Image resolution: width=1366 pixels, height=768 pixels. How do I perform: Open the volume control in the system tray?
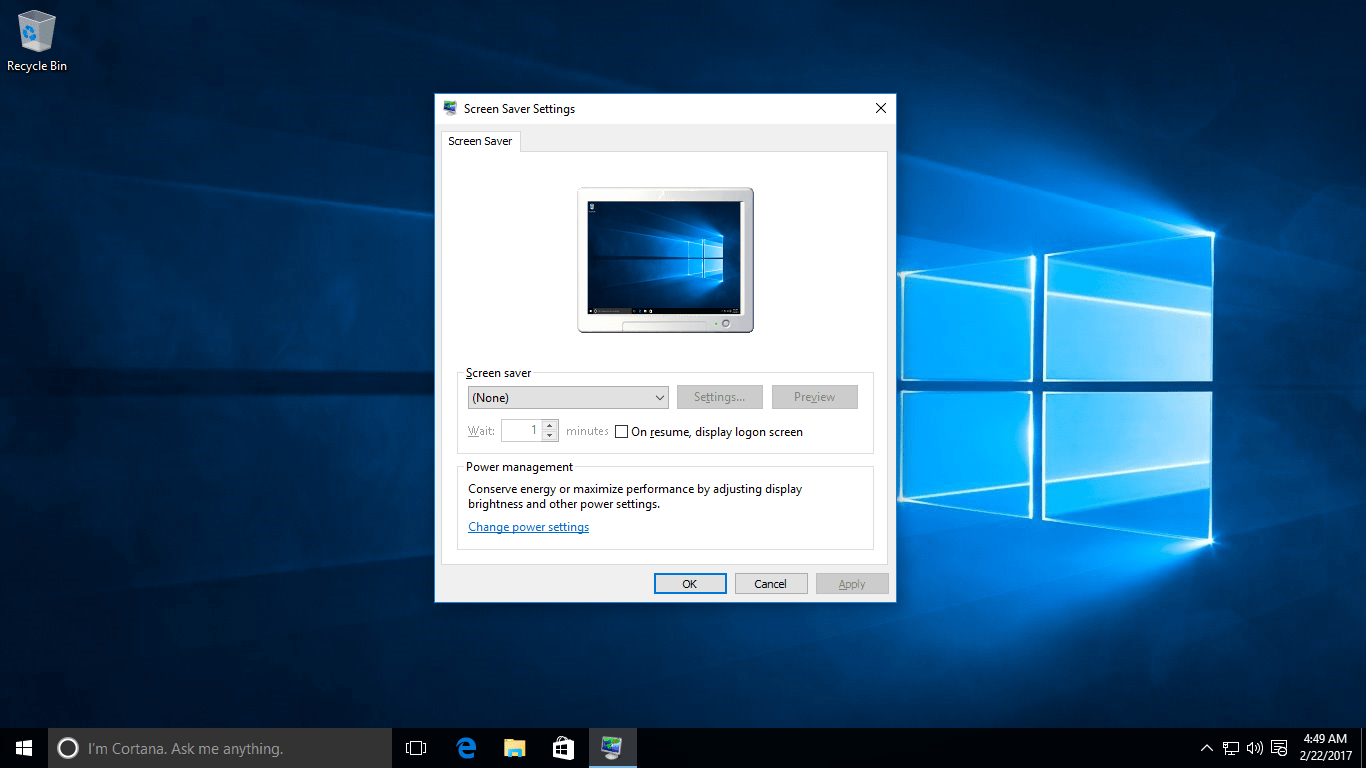click(1255, 748)
